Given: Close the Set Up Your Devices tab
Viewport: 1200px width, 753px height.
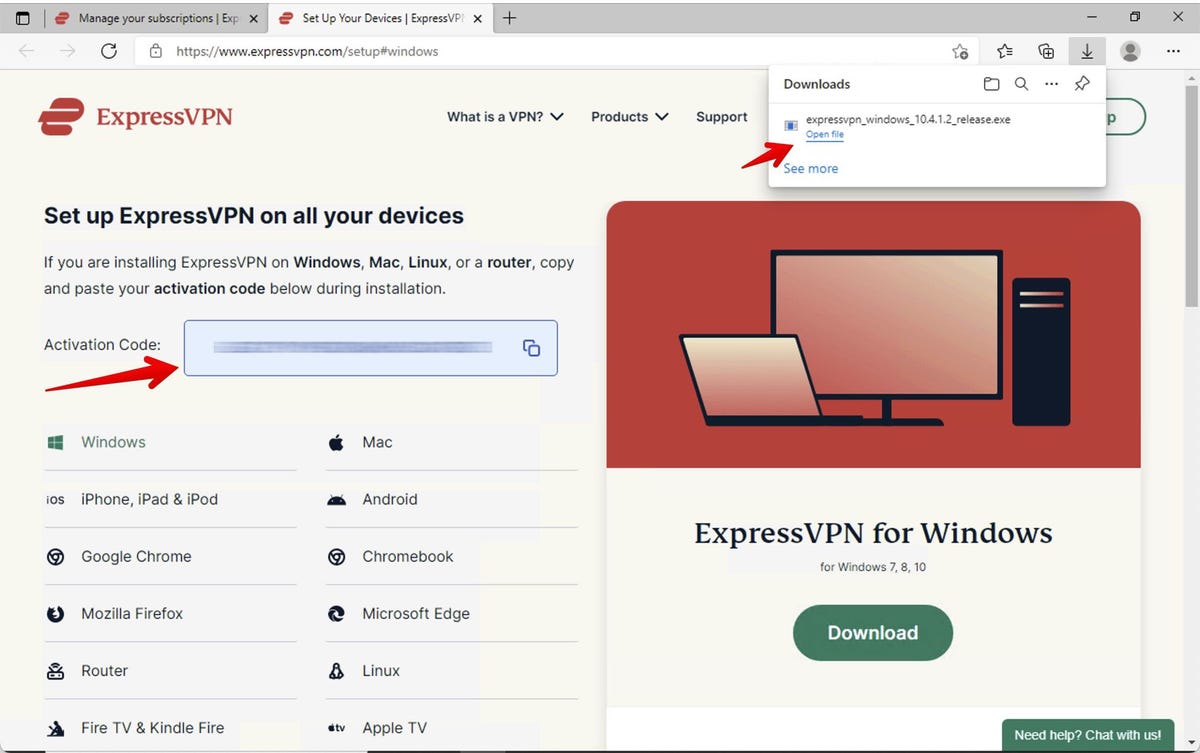Looking at the screenshot, I should tap(478, 18).
